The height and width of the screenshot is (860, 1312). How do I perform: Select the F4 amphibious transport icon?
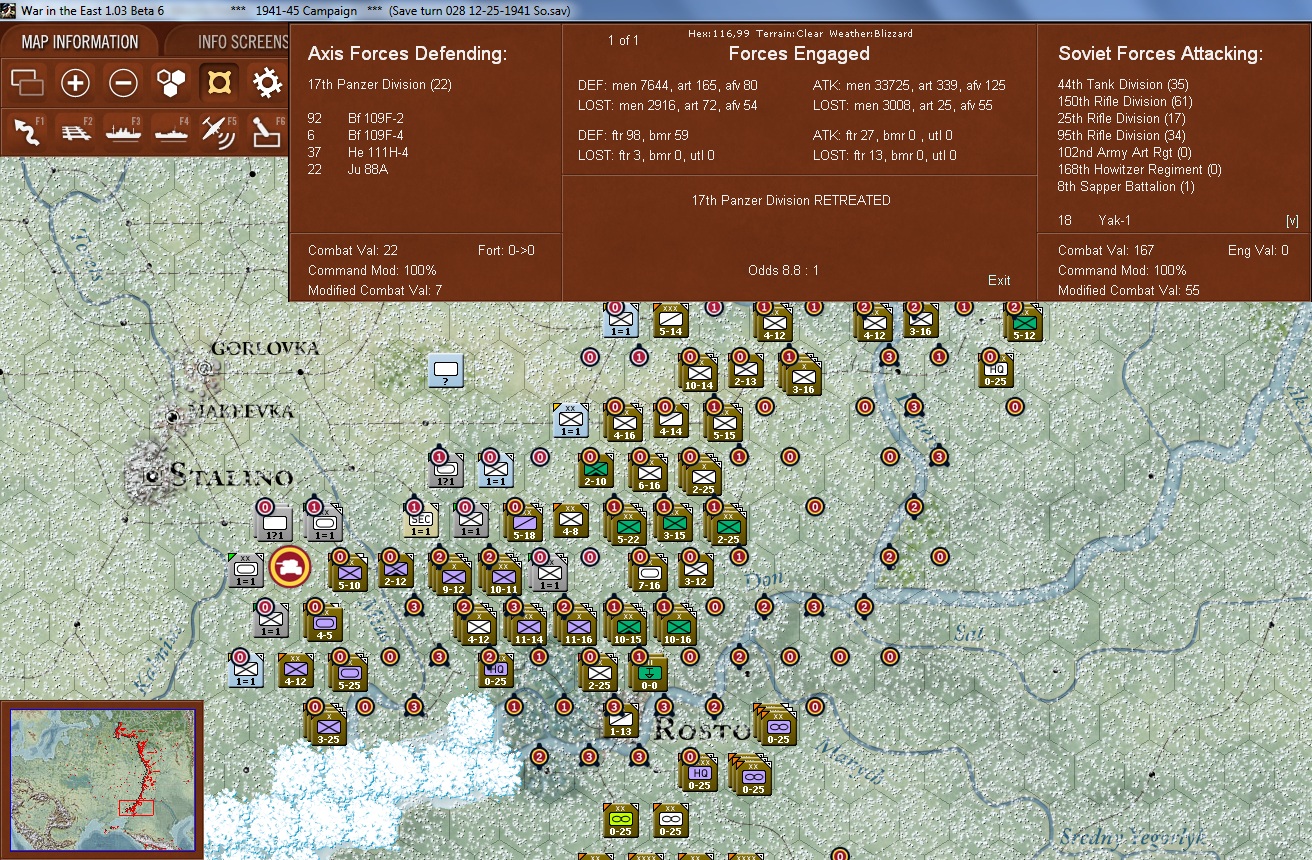pos(172,130)
